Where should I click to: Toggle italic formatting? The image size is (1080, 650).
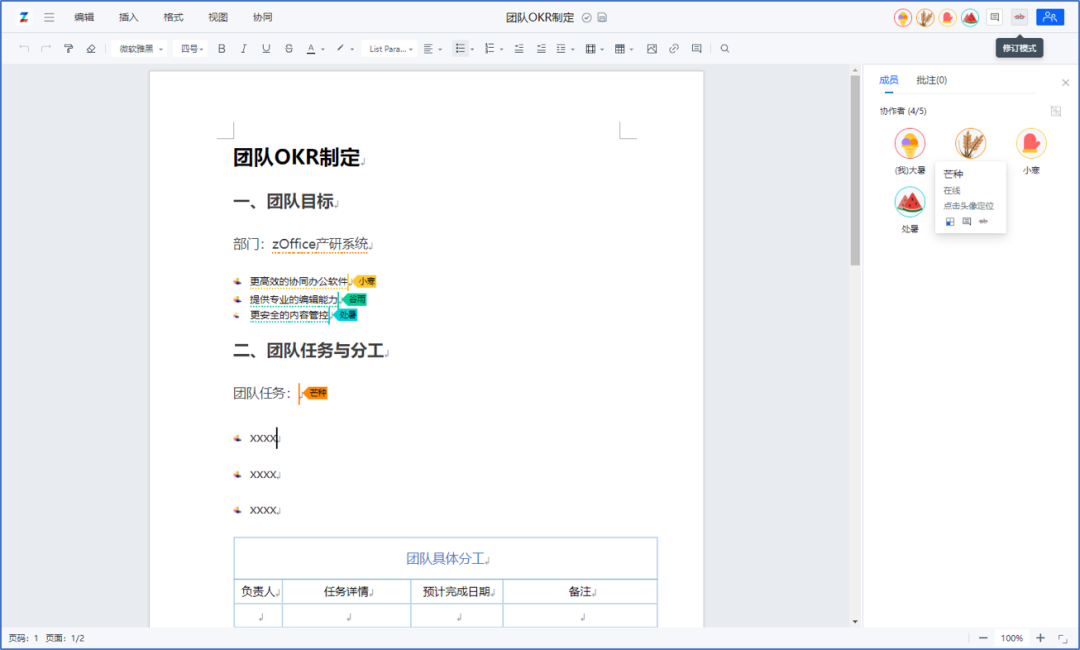[243, 48]
